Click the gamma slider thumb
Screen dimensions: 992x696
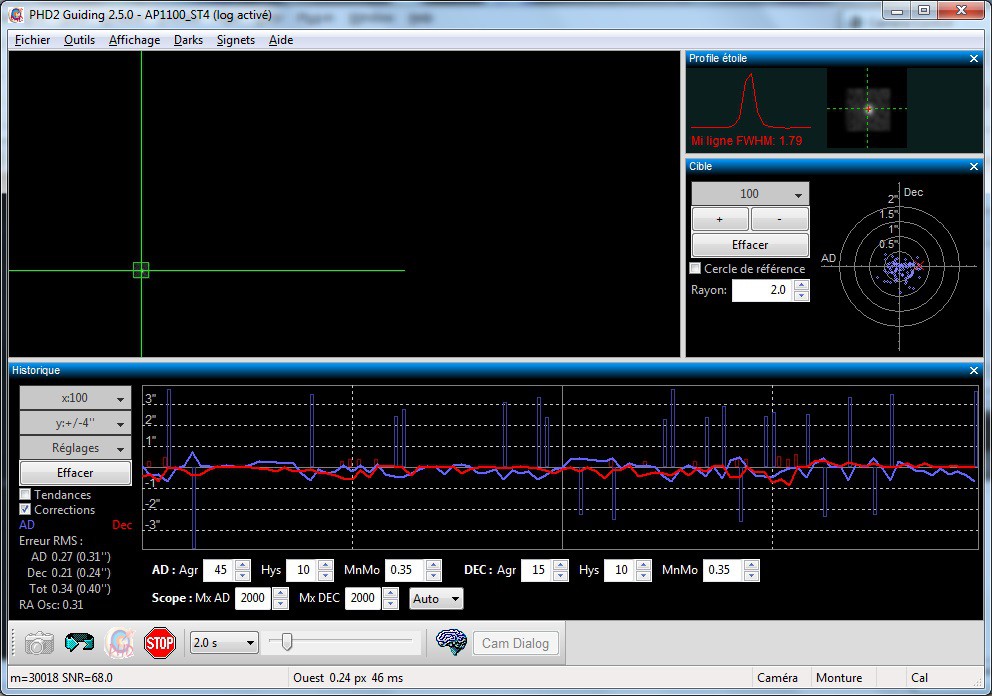pos(287,642)
